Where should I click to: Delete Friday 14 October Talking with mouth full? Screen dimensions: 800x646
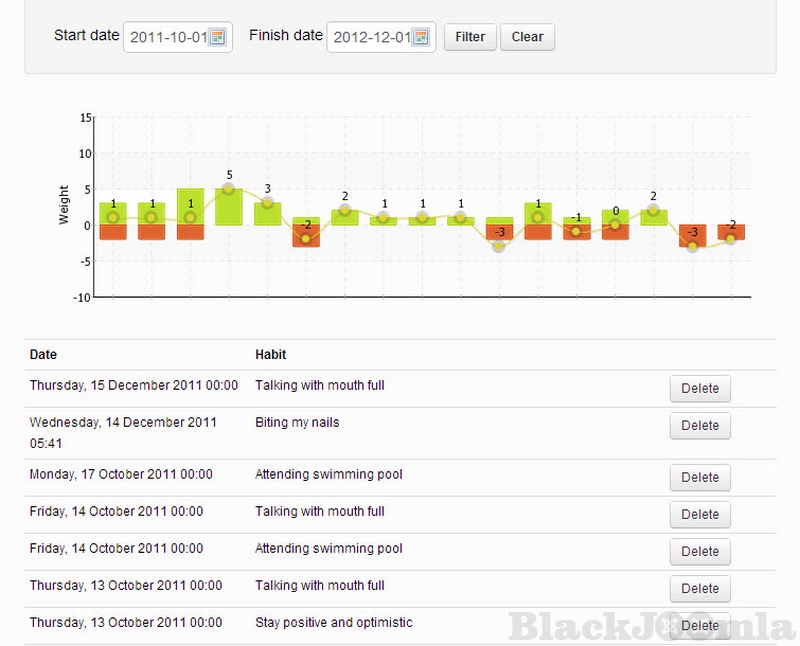click(700, 515)
